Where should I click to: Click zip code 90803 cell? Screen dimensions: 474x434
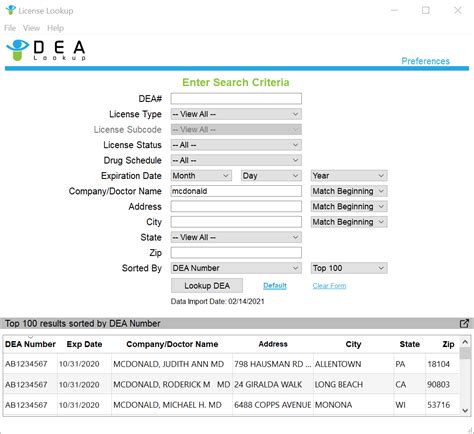click(x=442, y=384)
